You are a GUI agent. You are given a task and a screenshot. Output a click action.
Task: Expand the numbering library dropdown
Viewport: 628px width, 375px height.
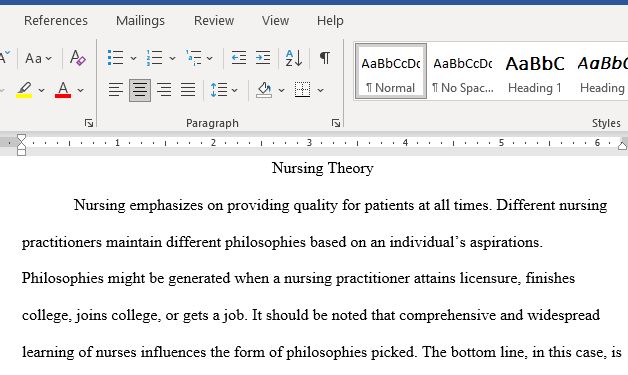(172, 58)
